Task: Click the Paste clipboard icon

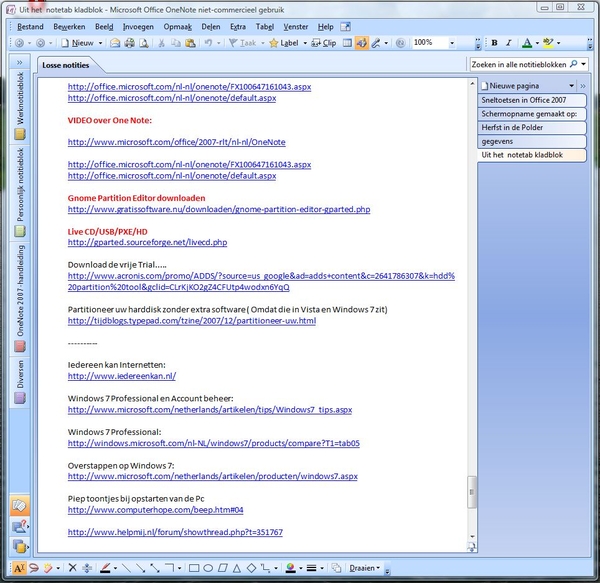Action: [190, 43]
